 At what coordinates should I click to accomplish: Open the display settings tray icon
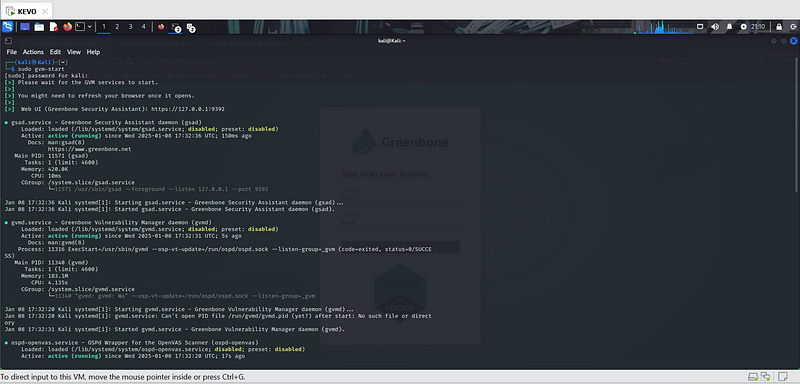click(701, 27)
